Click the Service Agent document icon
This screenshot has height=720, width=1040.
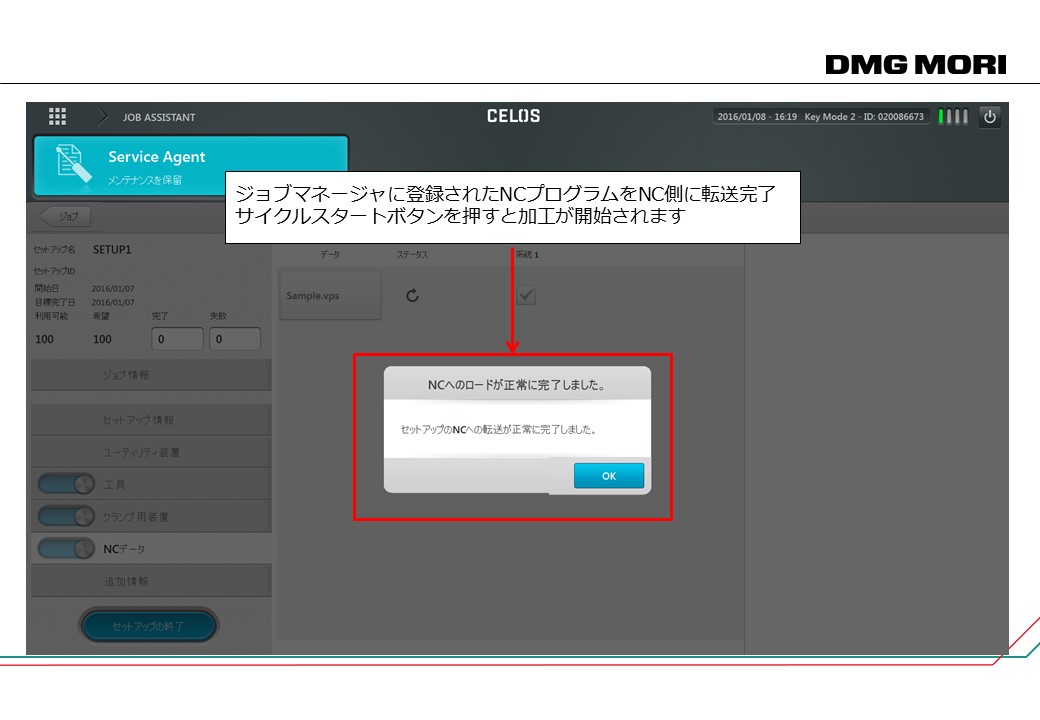[x=73, y=163]
